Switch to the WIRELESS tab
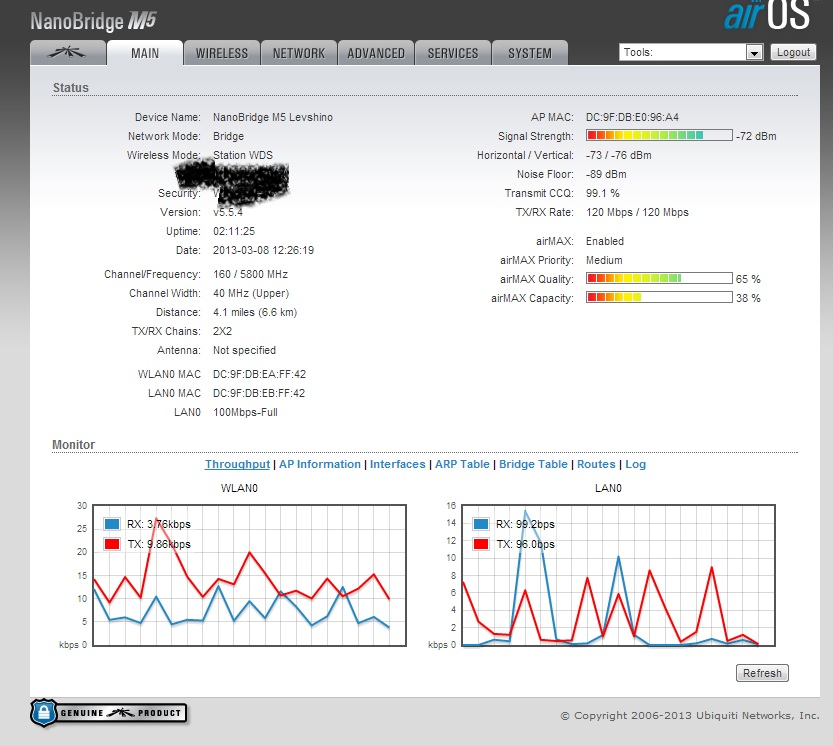Screen dimensions: 833x746 click(222, 53)
